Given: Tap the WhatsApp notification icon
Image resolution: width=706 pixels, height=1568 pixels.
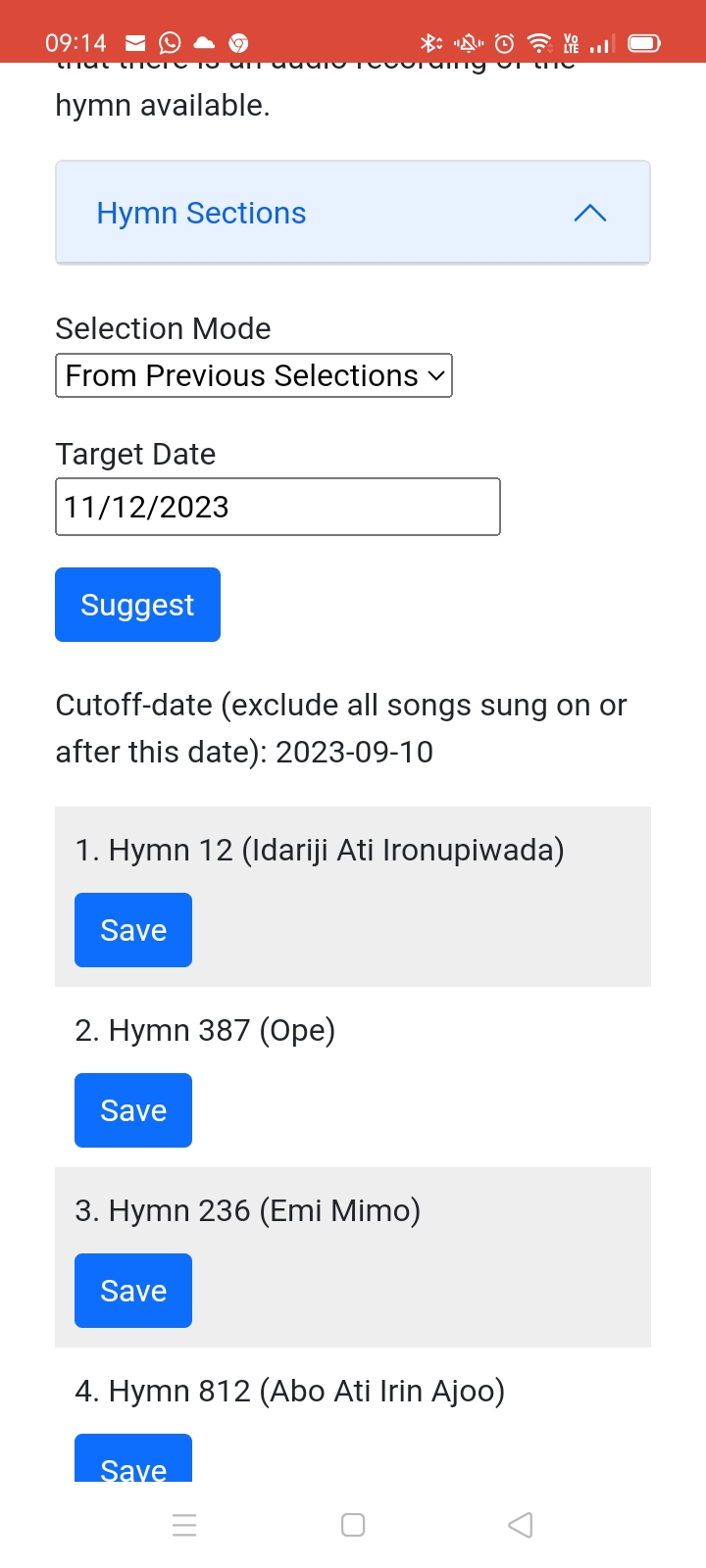Looking at the screenshot, I should point(170,43).
